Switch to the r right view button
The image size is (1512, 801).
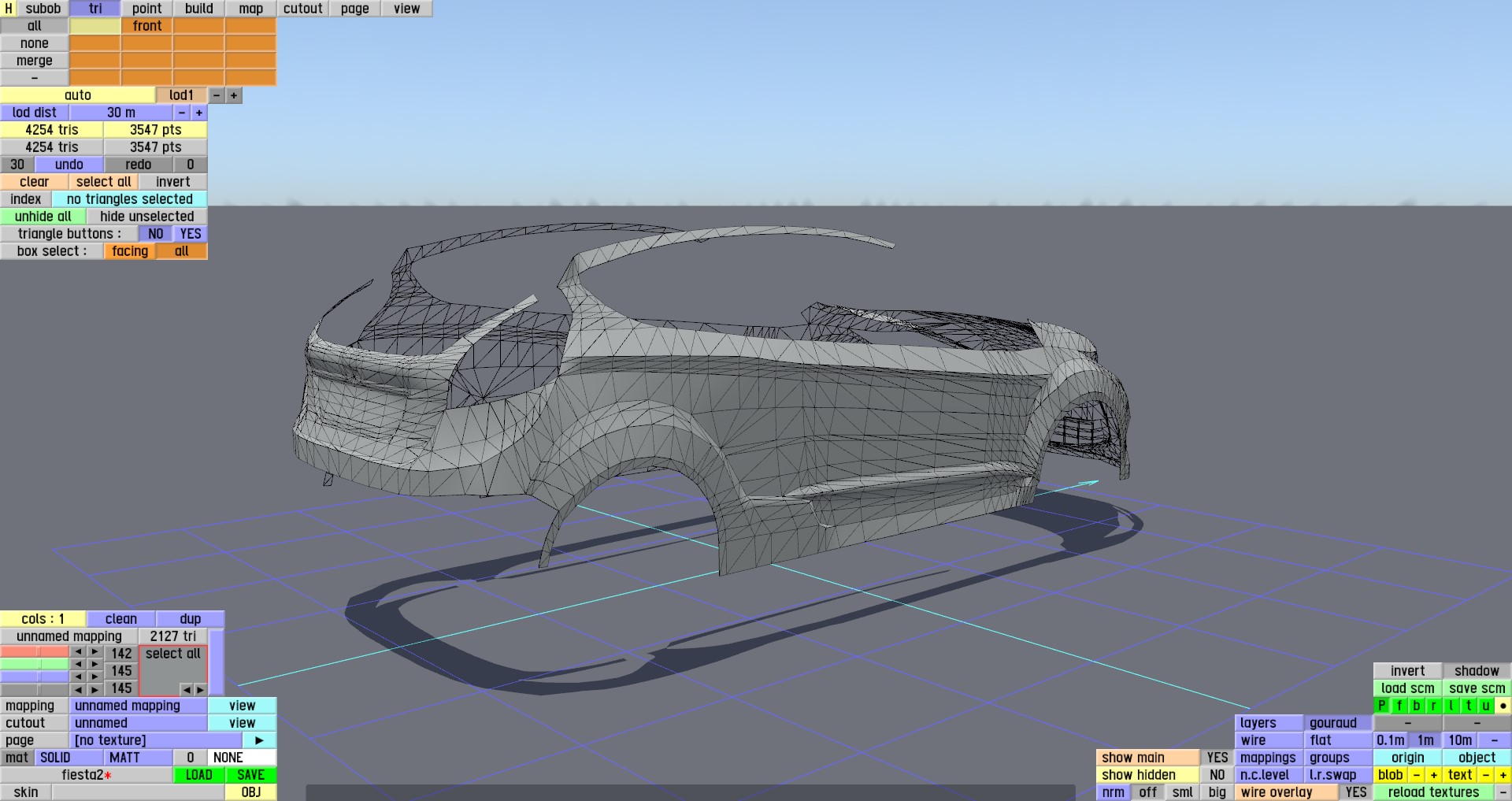[1434, 706]
